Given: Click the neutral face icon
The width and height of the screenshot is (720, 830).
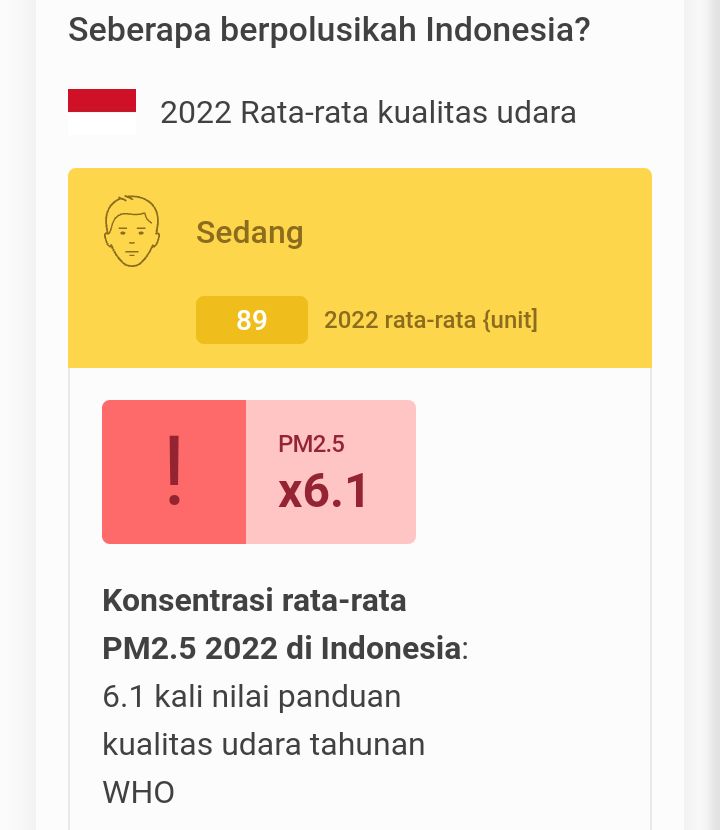Looking at the screenshot, I should (x=132, y=231).
